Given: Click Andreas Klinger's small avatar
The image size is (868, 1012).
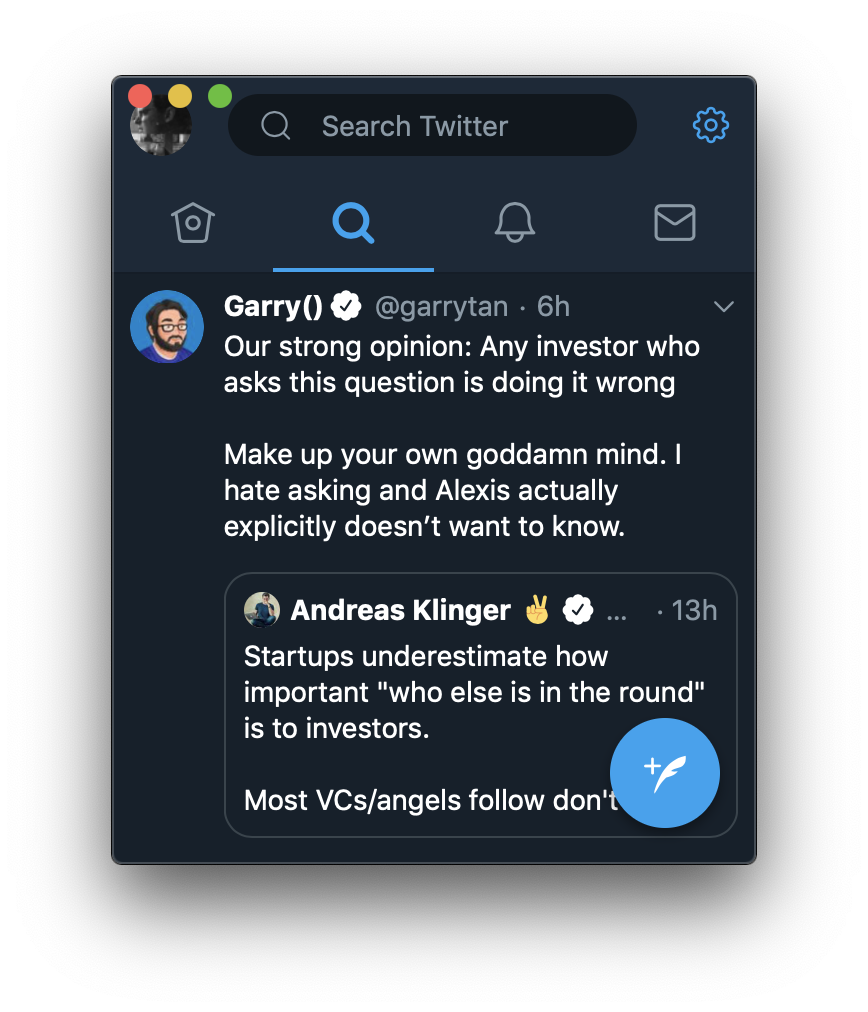Looking at the screenshot, I should pyautogui.click(x=262, y=609).
